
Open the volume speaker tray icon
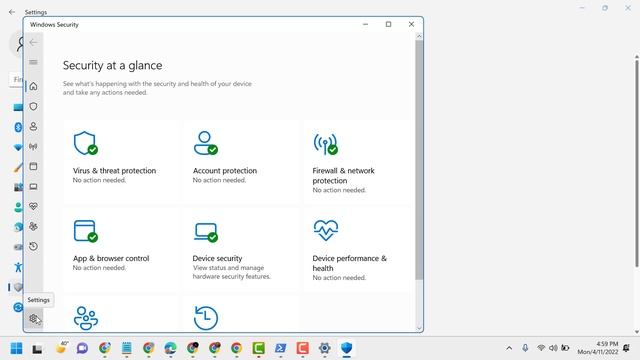pyautogui.click(x=553, y=348)
